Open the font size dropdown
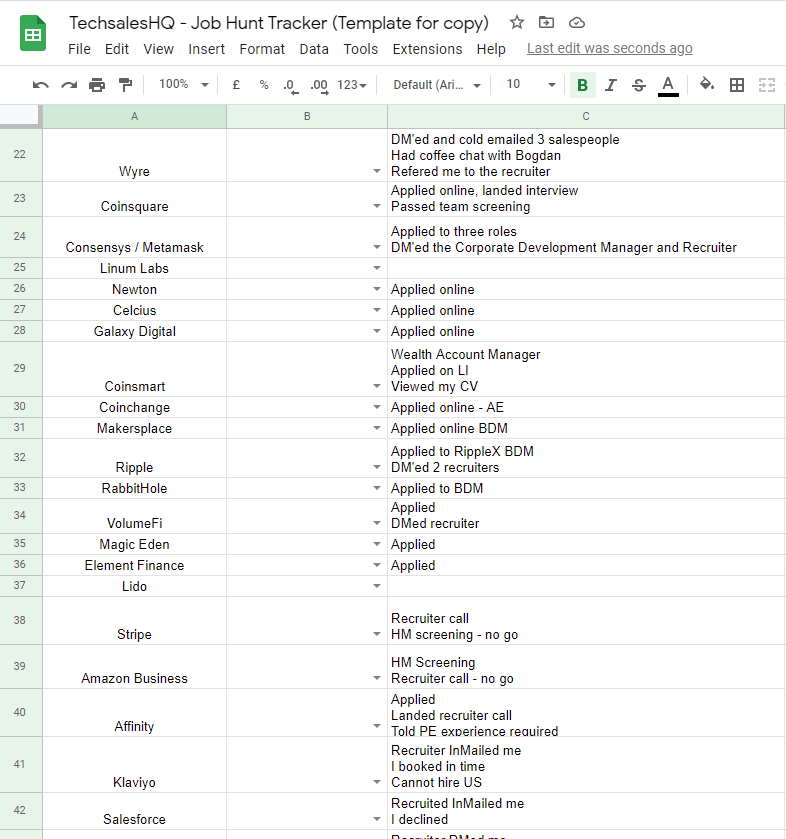This screenshot has width=786, height=839. point(531,85)
